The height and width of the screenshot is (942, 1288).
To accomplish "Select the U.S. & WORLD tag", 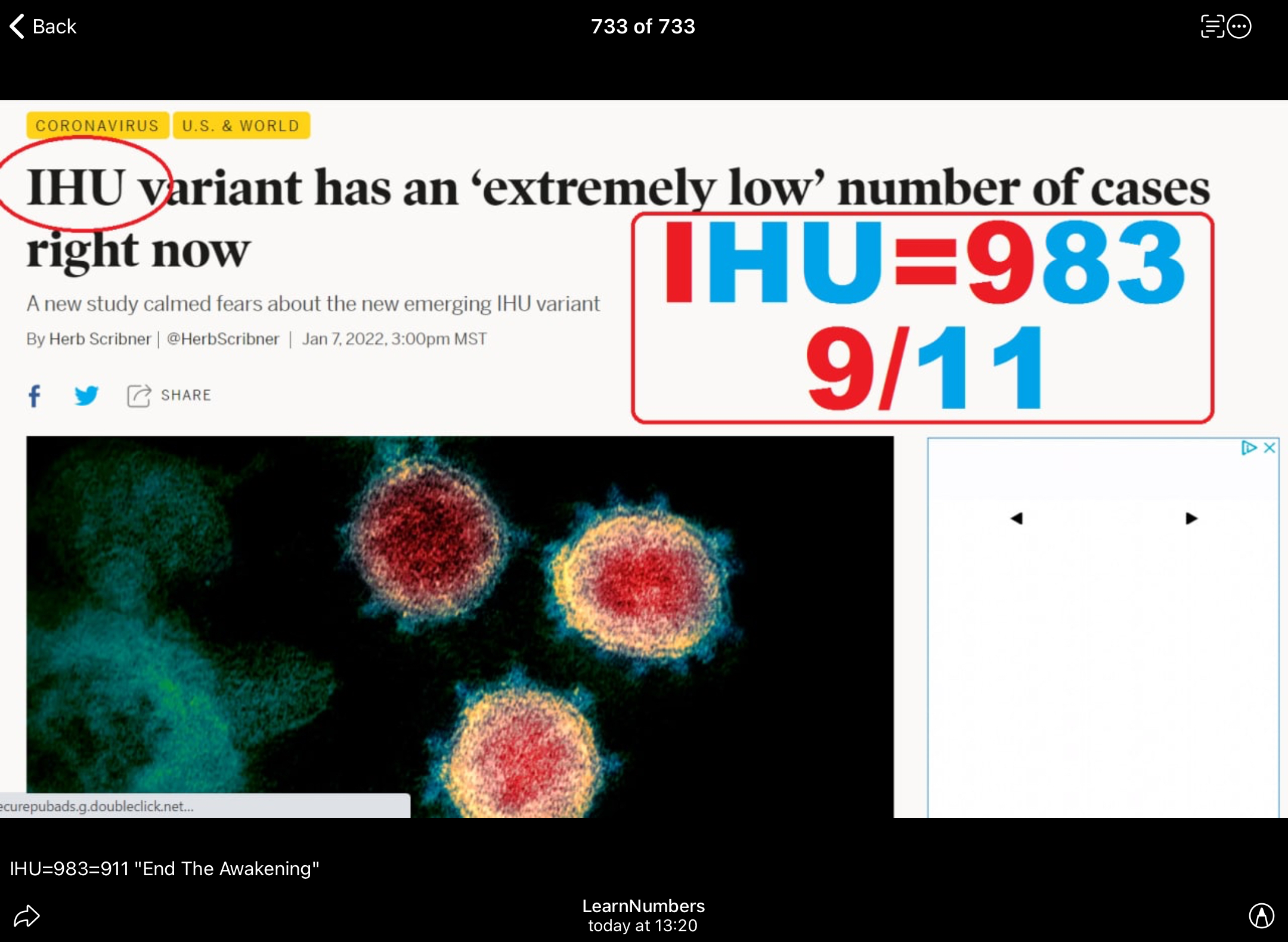I will click(241, 126).
